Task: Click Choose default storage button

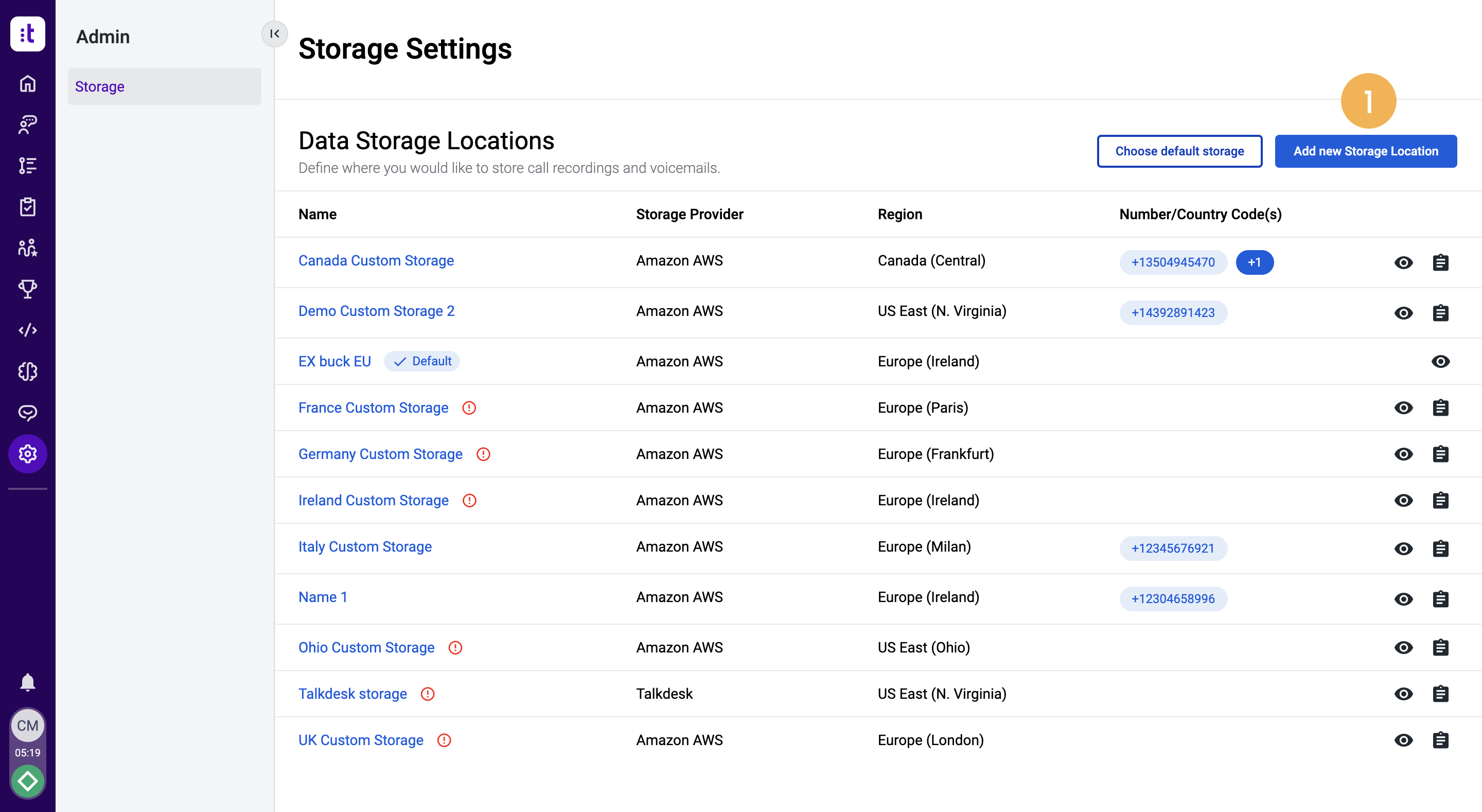Action: 1180,151
